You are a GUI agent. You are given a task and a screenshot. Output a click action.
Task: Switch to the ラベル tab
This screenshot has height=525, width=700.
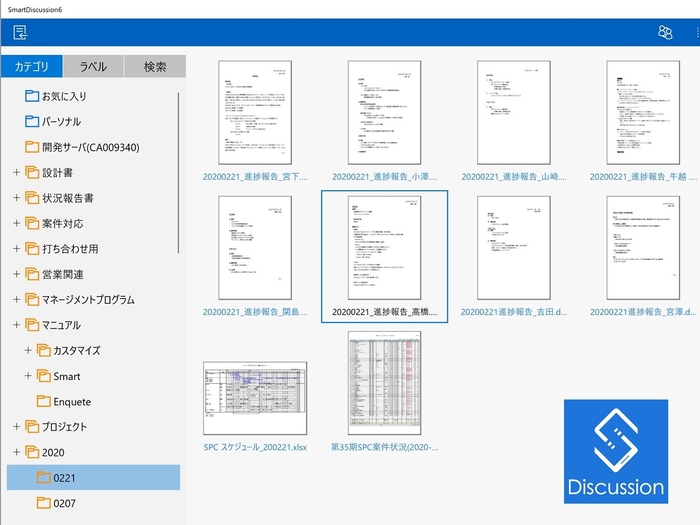pos(93,67)
